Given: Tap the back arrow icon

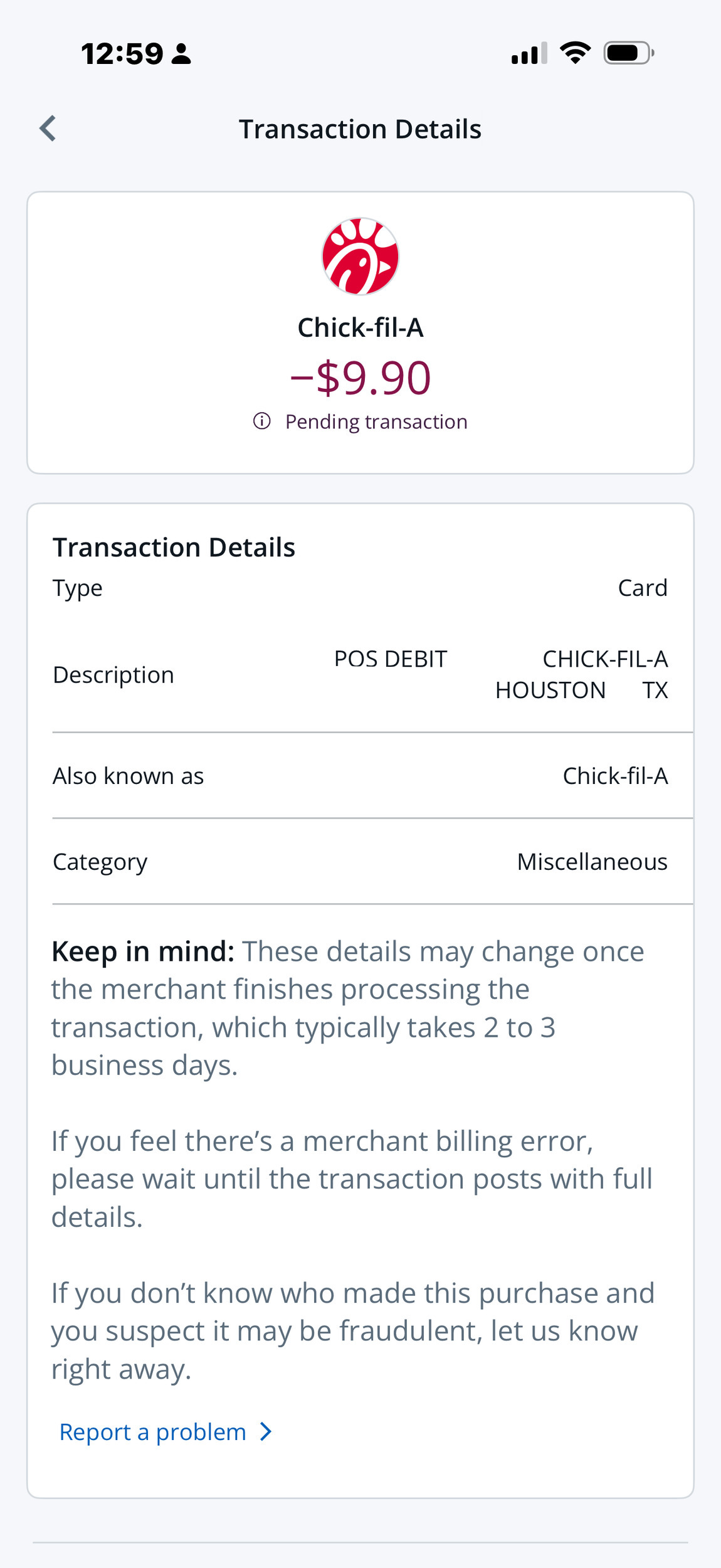Looking at the screenshot, I should click(x=48, y=129).
